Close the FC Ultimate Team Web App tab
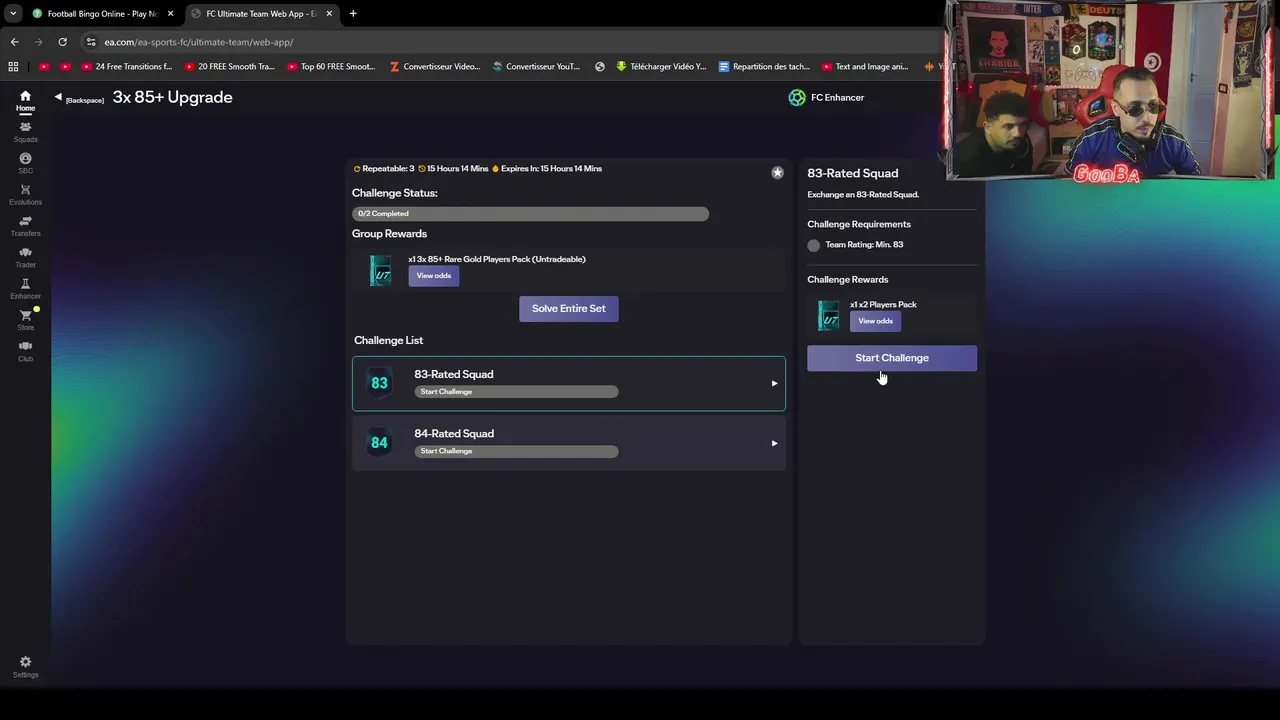Screen dimensions: 1280x720 (x=329, y=14)
